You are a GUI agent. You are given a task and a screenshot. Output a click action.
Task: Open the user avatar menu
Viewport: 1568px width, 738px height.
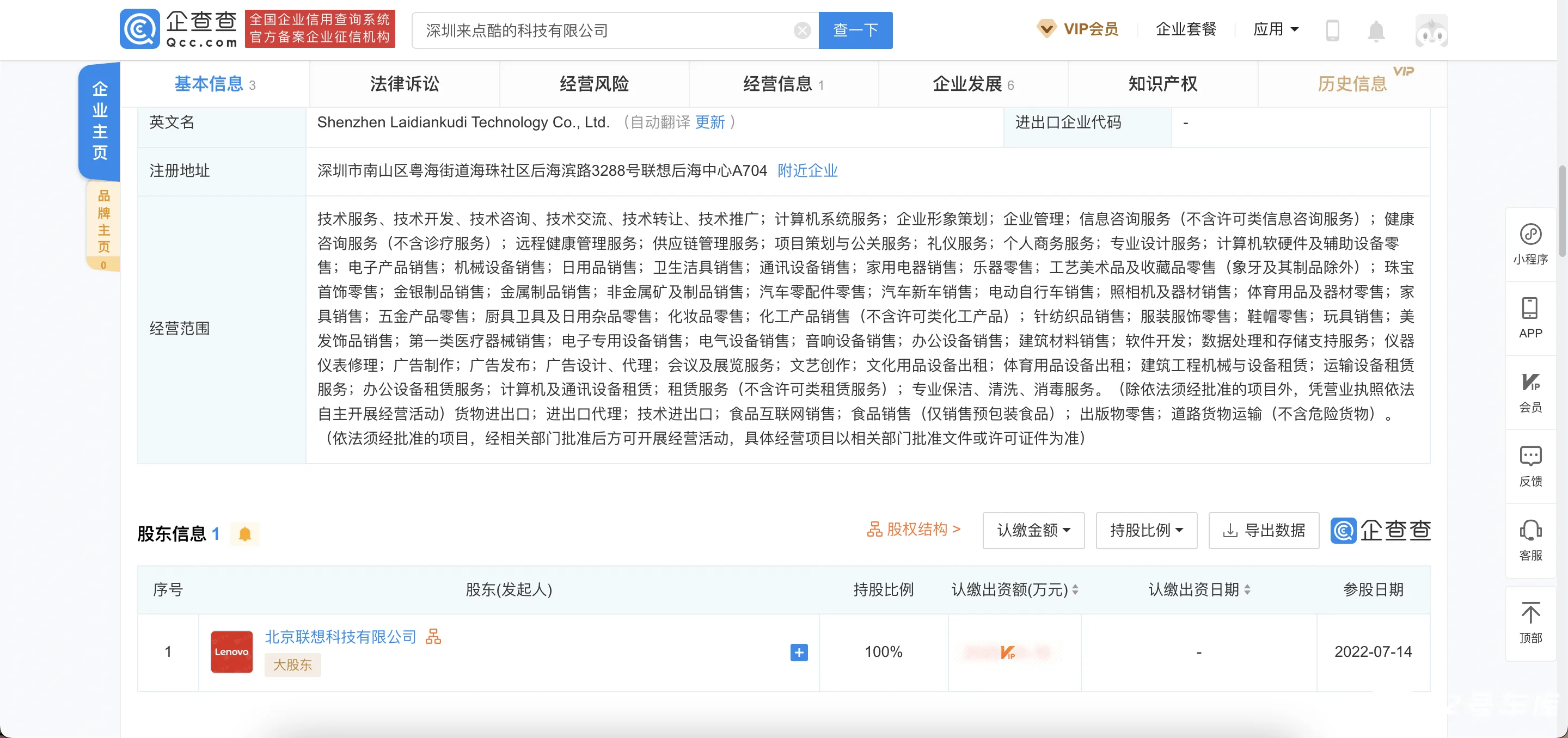(x=1431, y=30)
